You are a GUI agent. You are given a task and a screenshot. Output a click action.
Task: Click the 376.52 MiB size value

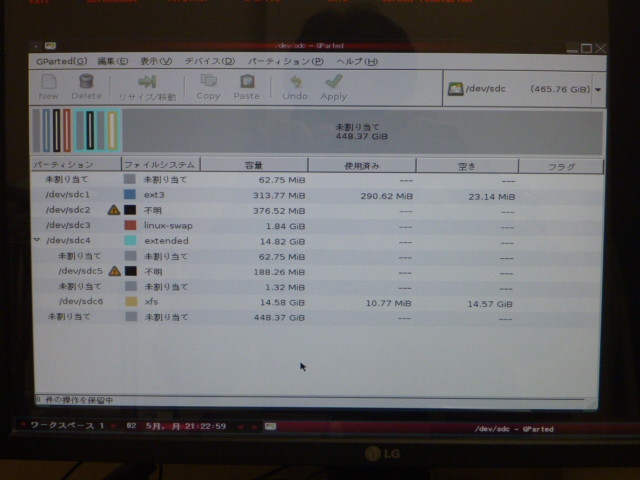pos(279,211)
